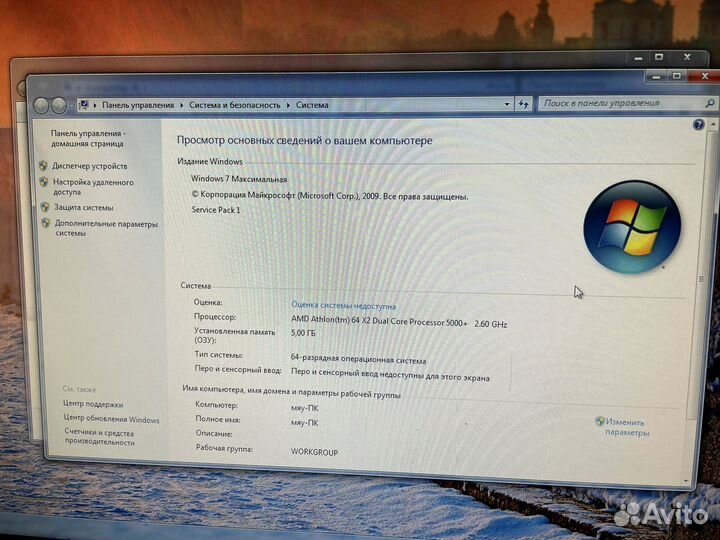Open Оценка системы недоступна link

point(343,305)
